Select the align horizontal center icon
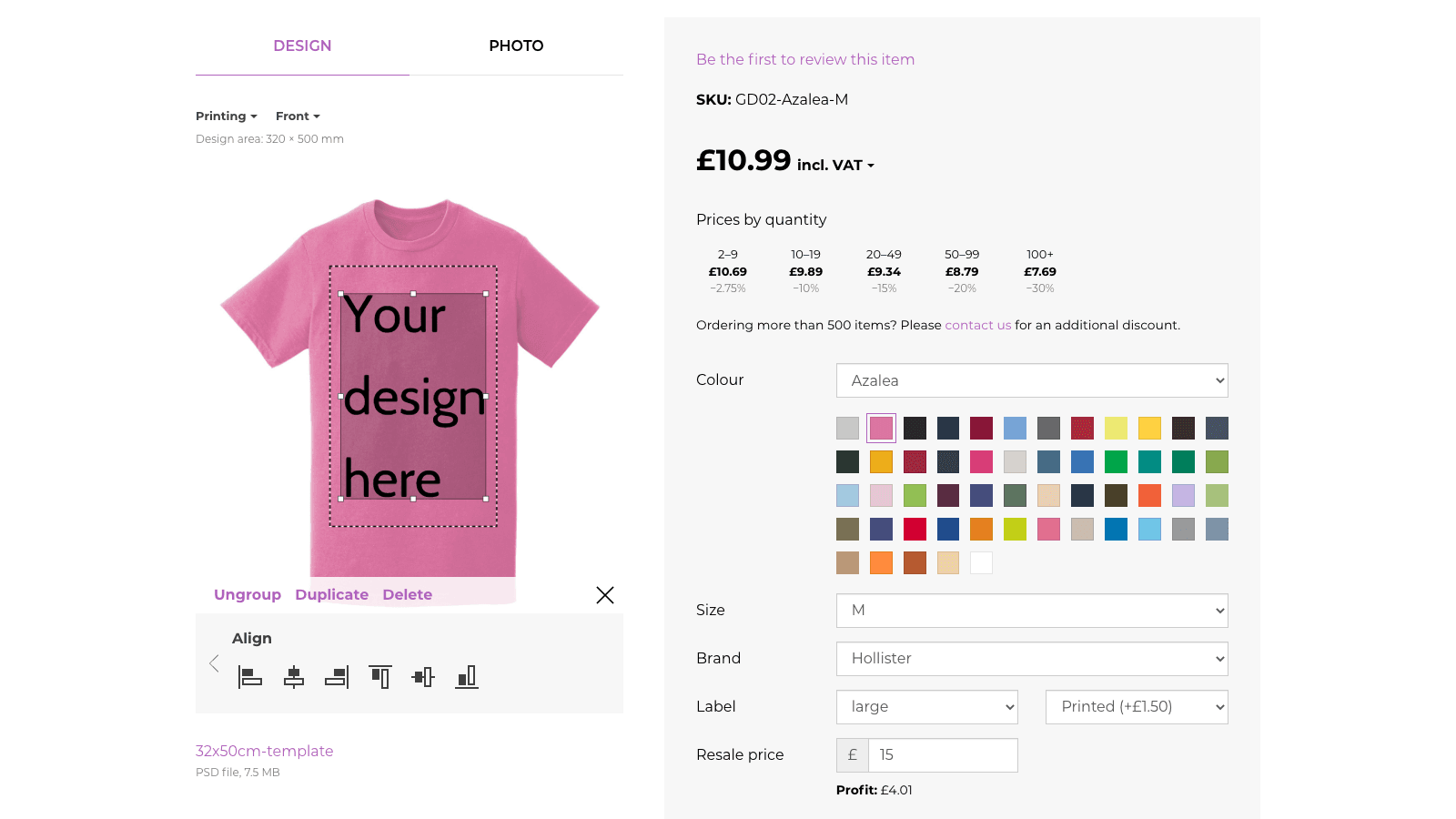The height and width of the screenshot is (819, 1456). click(293, 677)
